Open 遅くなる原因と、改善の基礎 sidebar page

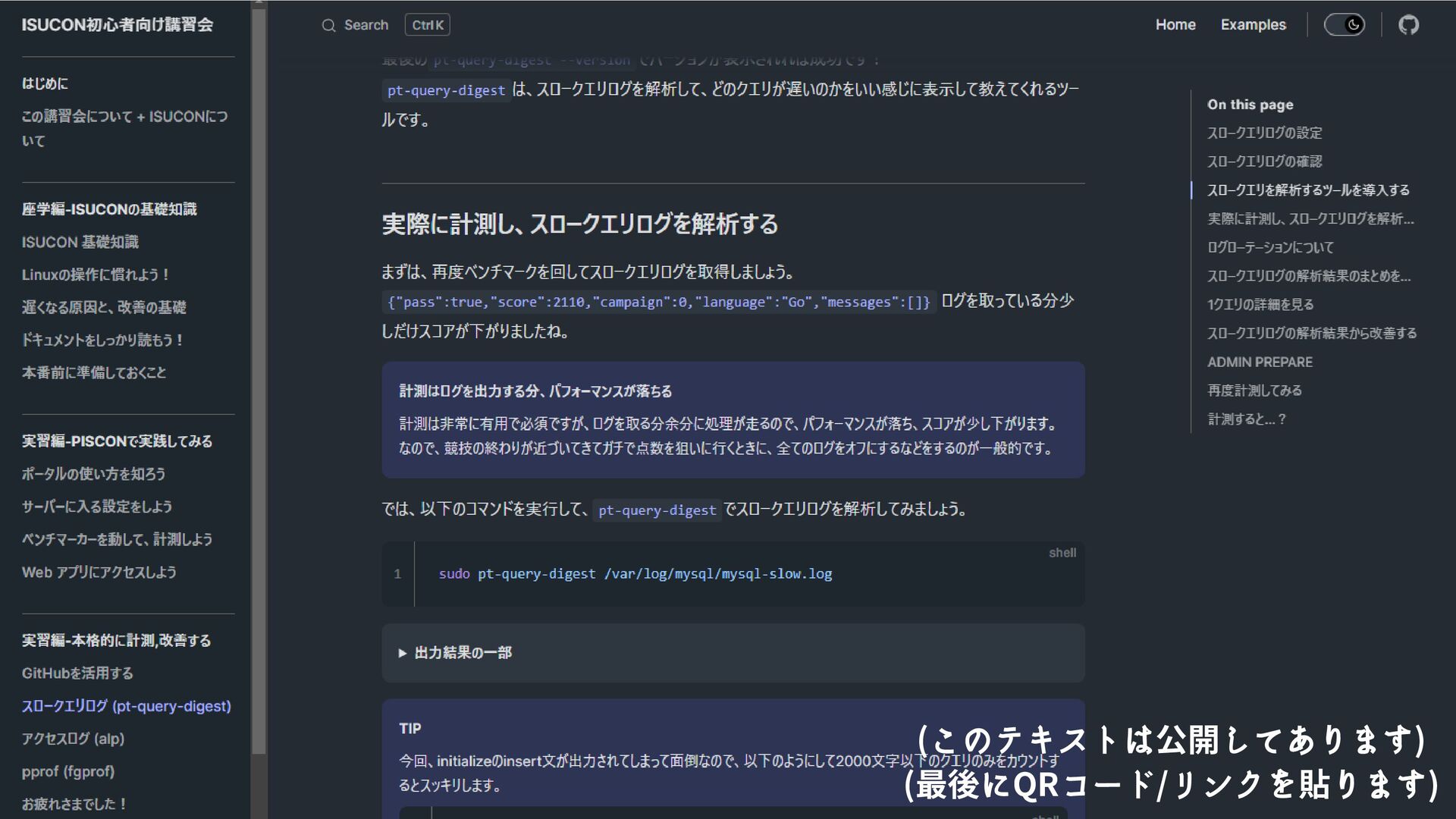(x=104, y=307)
